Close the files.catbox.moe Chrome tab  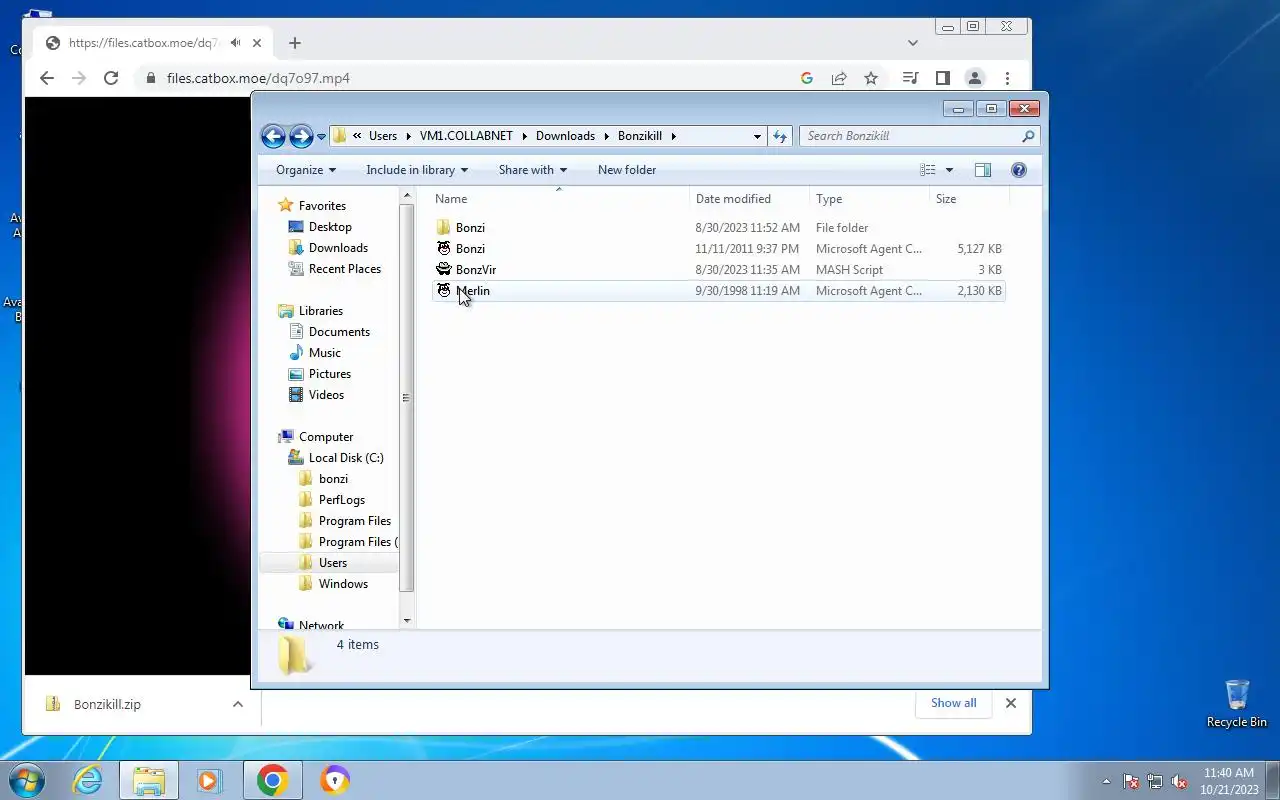(x=257, y=43)
